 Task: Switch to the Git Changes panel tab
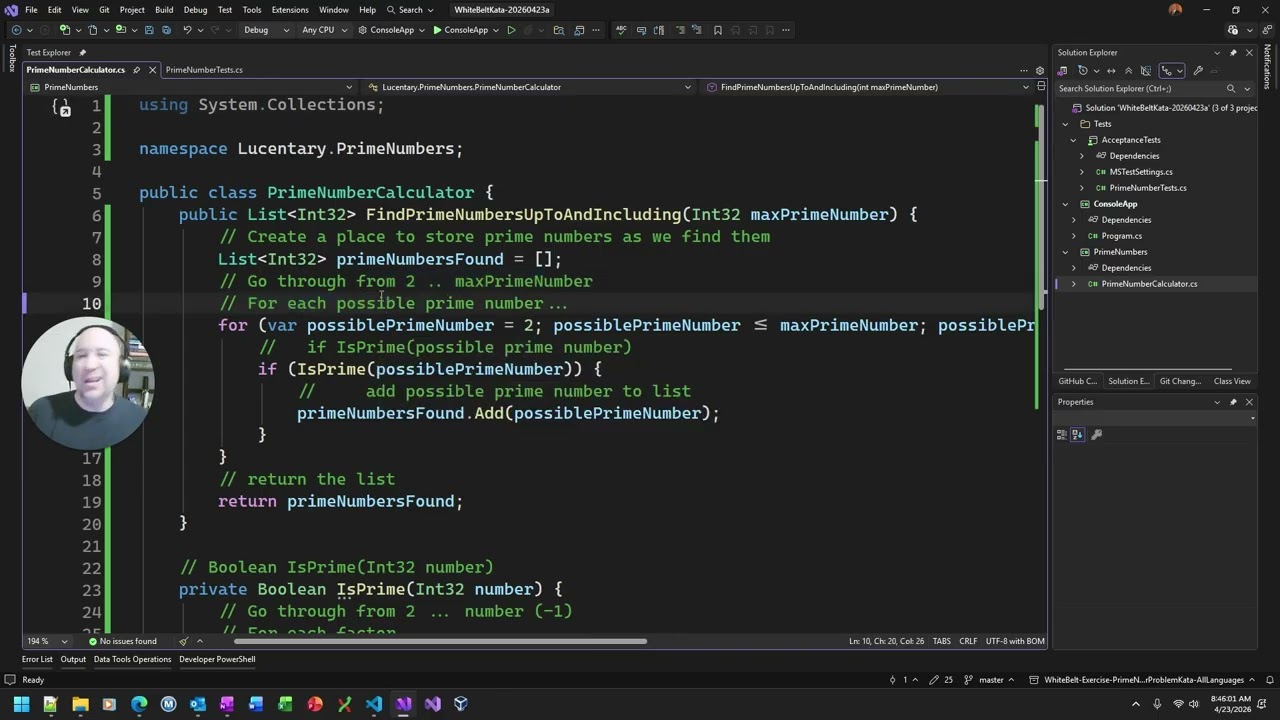(x=1180, y=381)
